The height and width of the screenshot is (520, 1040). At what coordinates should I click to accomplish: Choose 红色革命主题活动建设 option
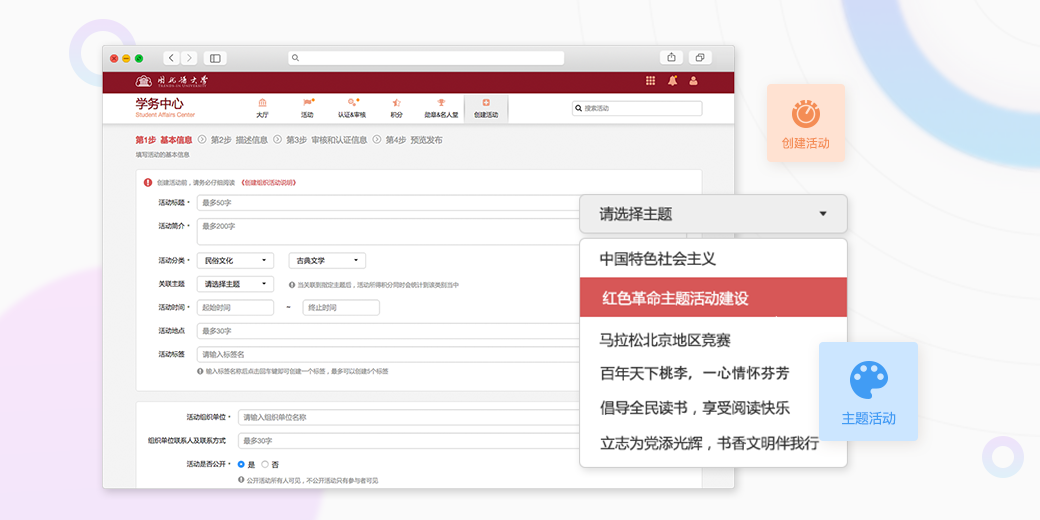[x=713, y=298]
